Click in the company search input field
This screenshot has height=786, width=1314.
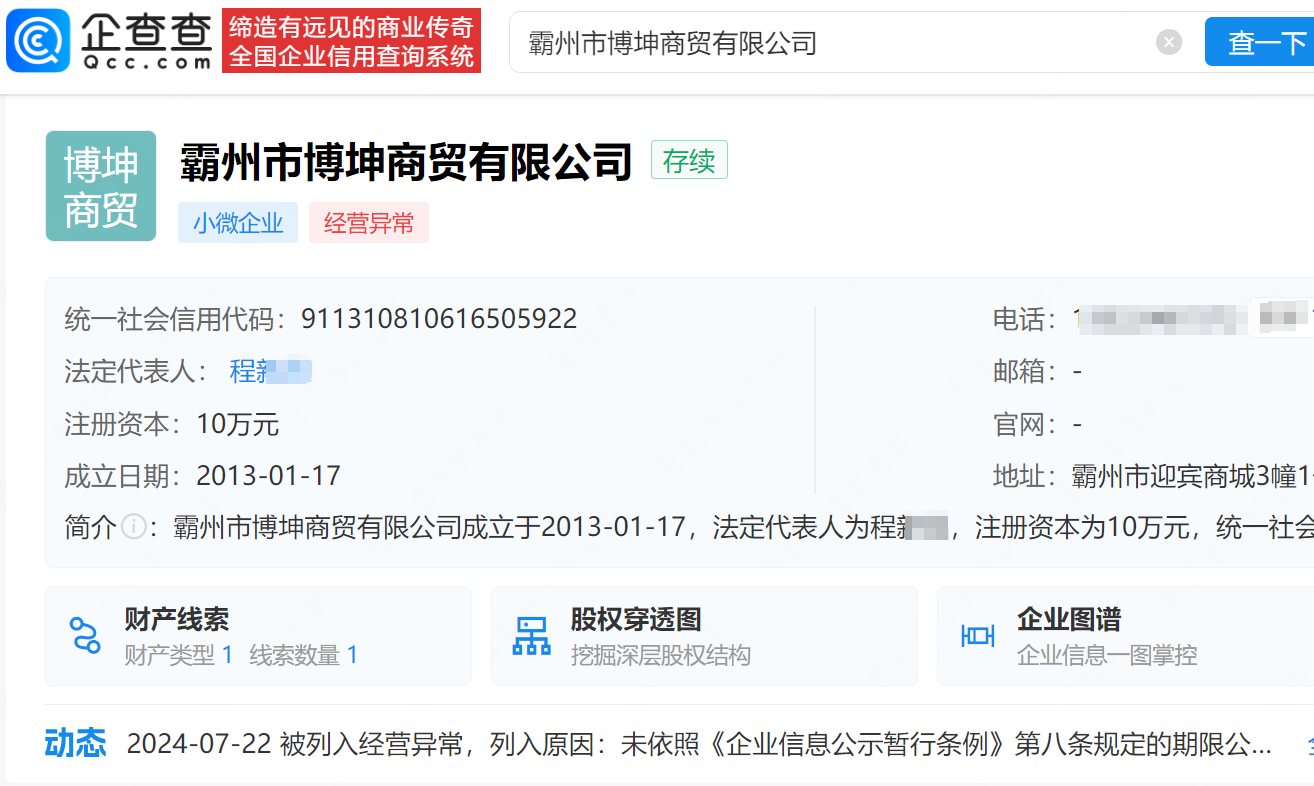pyautogui.click(x=830, y=43)
